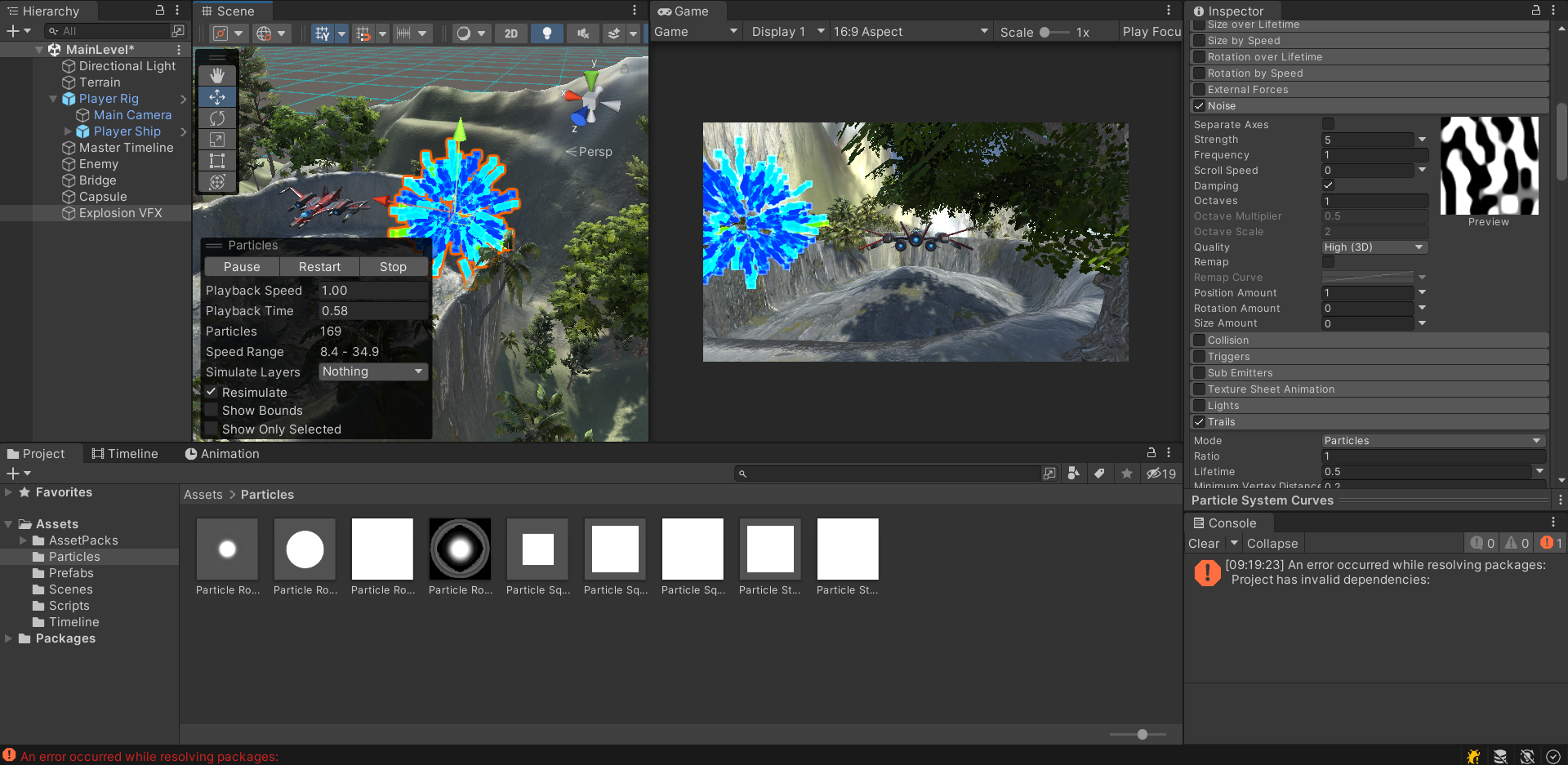Uncheck the Damping checkbox

1329,185
